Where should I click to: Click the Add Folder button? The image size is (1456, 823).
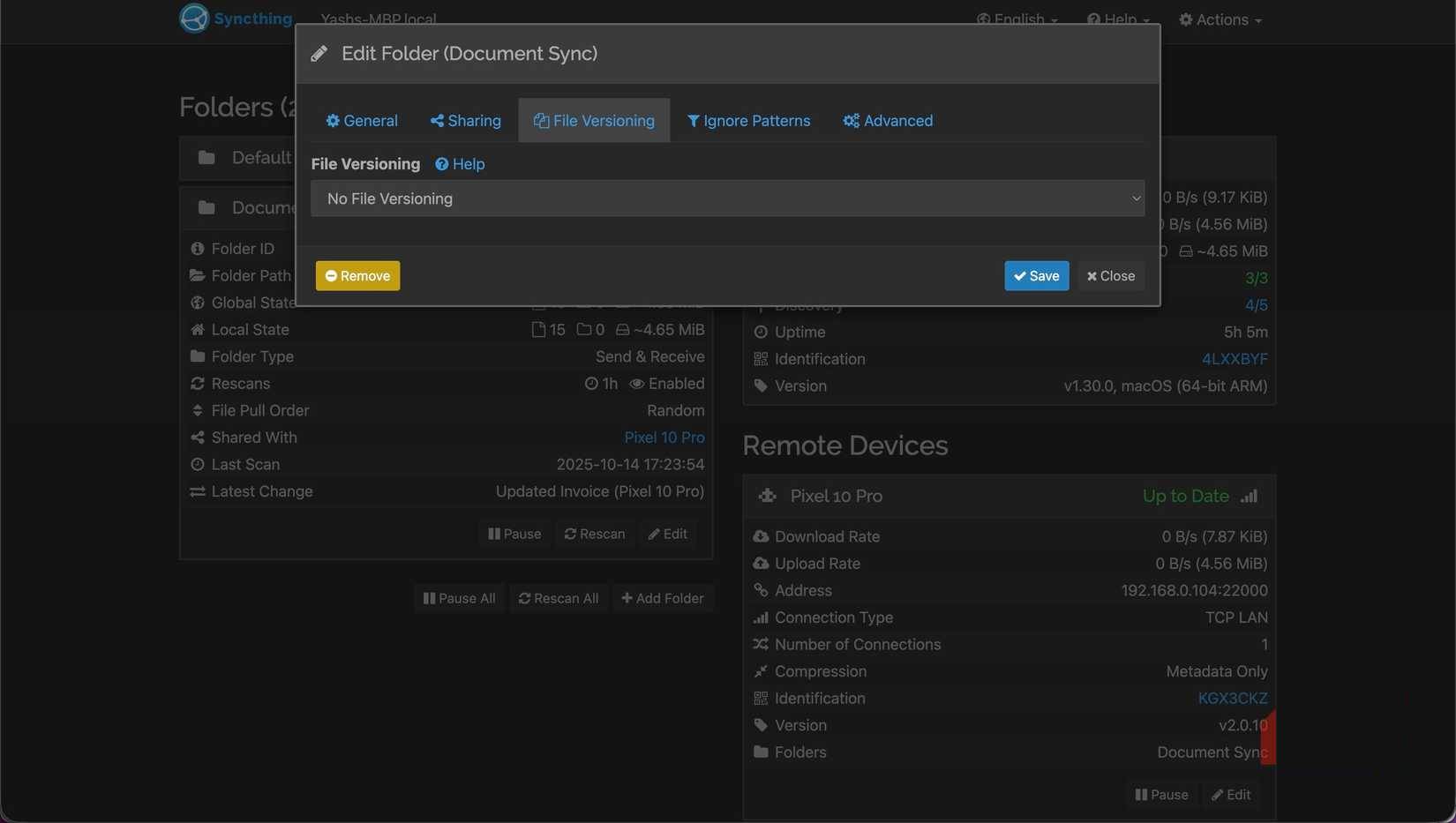pyautogui.click(x=662, y=598)
